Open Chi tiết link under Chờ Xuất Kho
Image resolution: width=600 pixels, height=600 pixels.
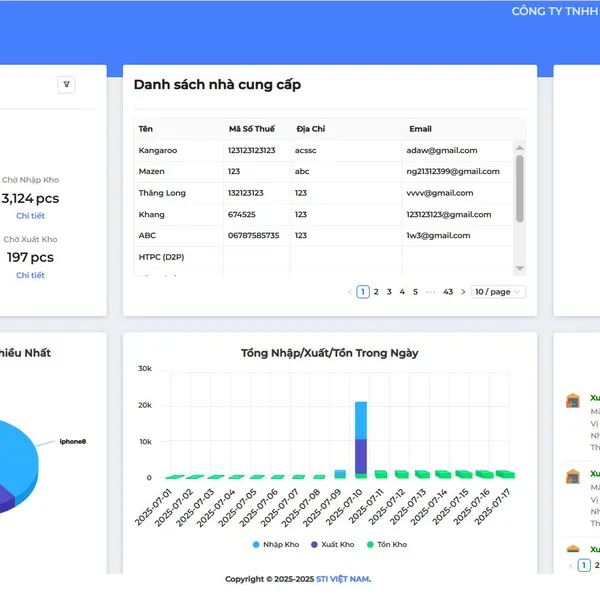click(30, 275)
